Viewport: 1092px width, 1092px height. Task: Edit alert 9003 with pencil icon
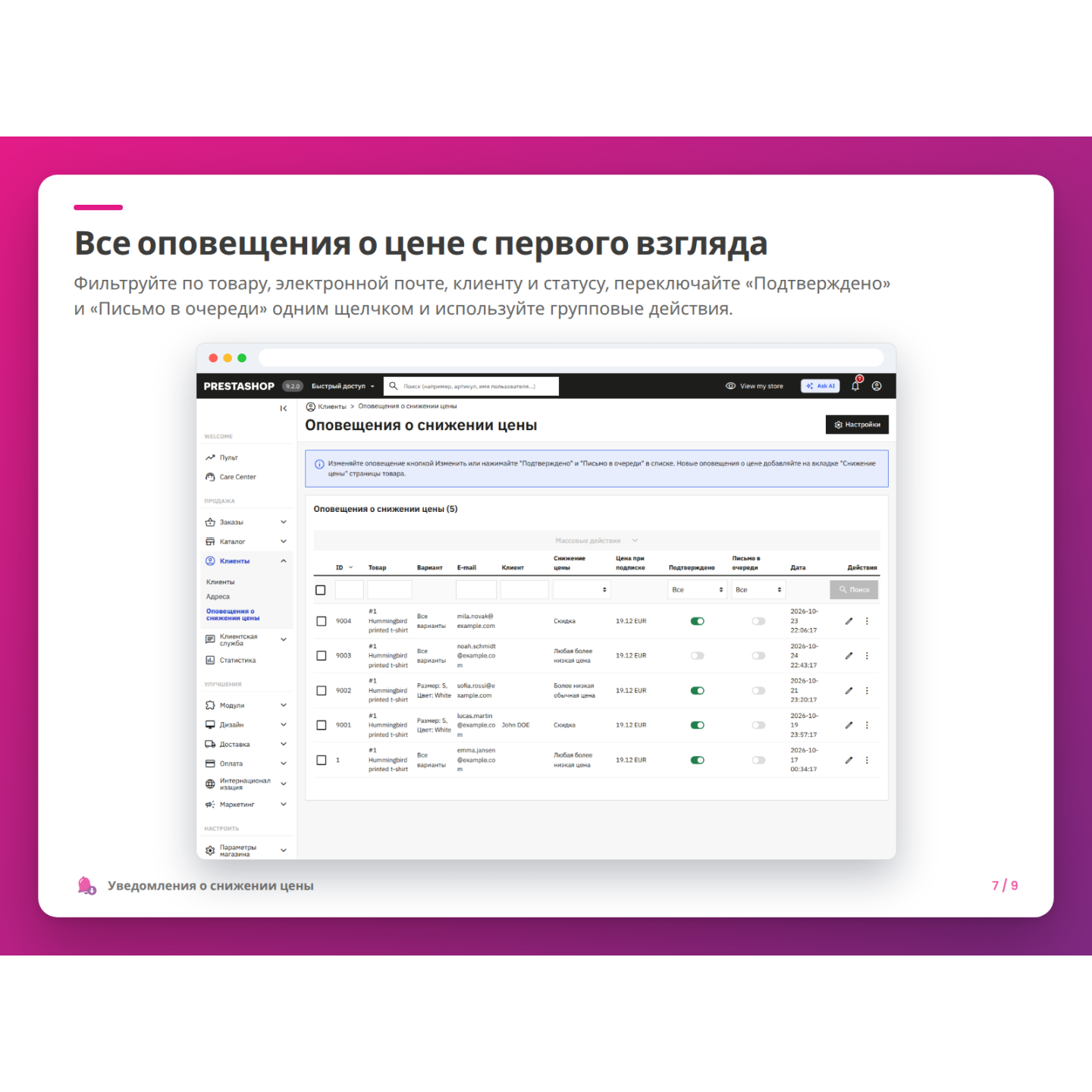pos(849,656)
